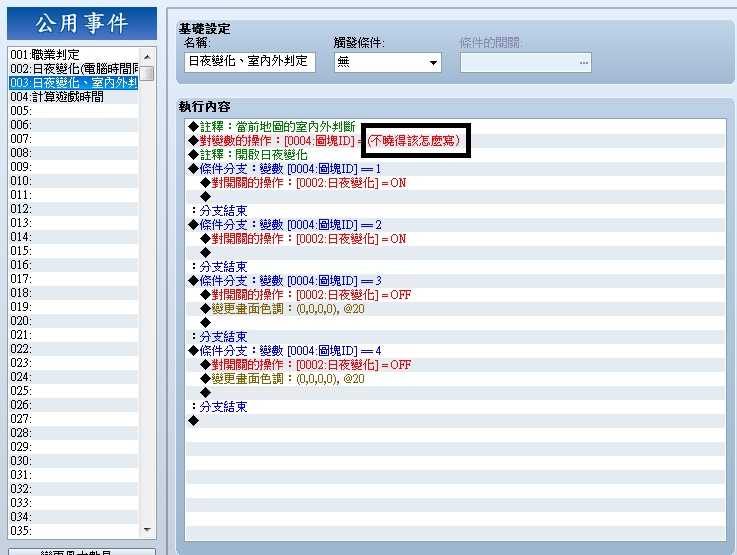Select empty common event slot 025

74,391
